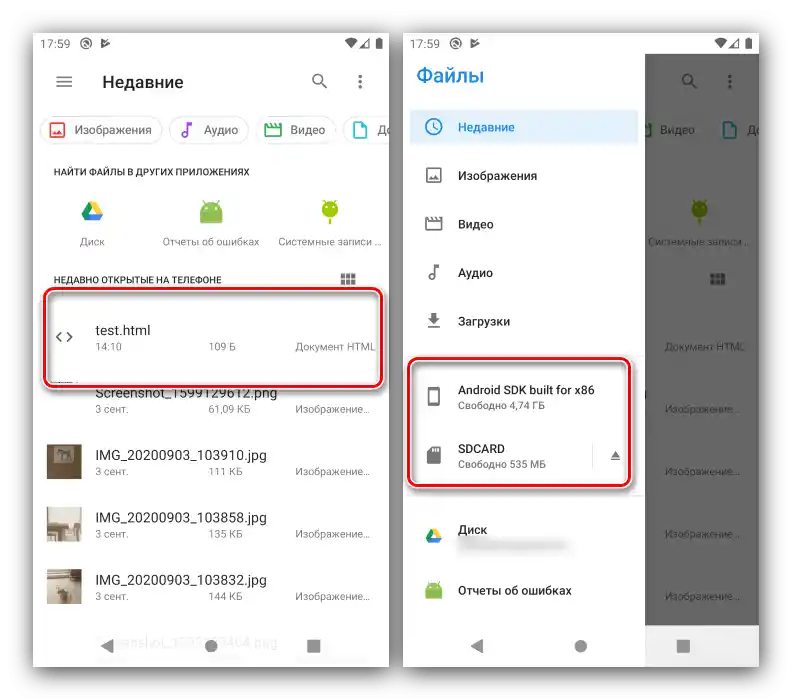Screen dimensions: 792x700
Task: Select Загрузки in the Файлы drawer
Action: click(x=524, y=321)
